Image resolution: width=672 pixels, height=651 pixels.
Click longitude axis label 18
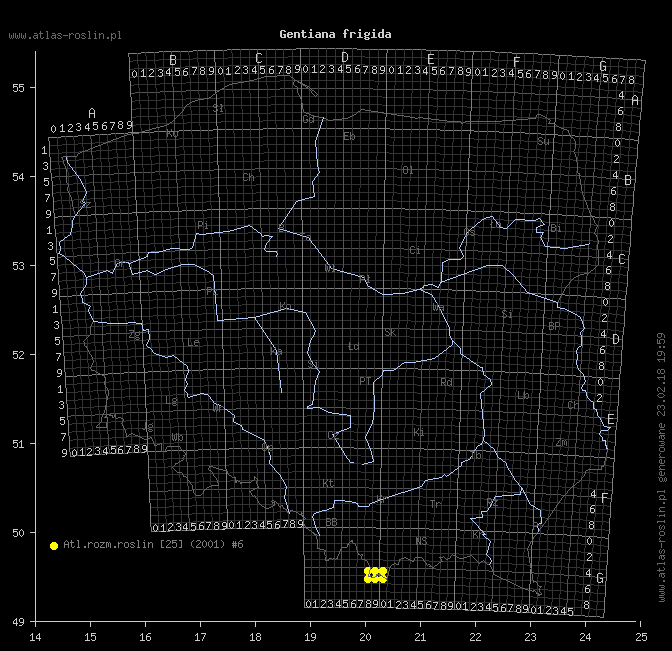pyautogui.click(x=255, y=637)
